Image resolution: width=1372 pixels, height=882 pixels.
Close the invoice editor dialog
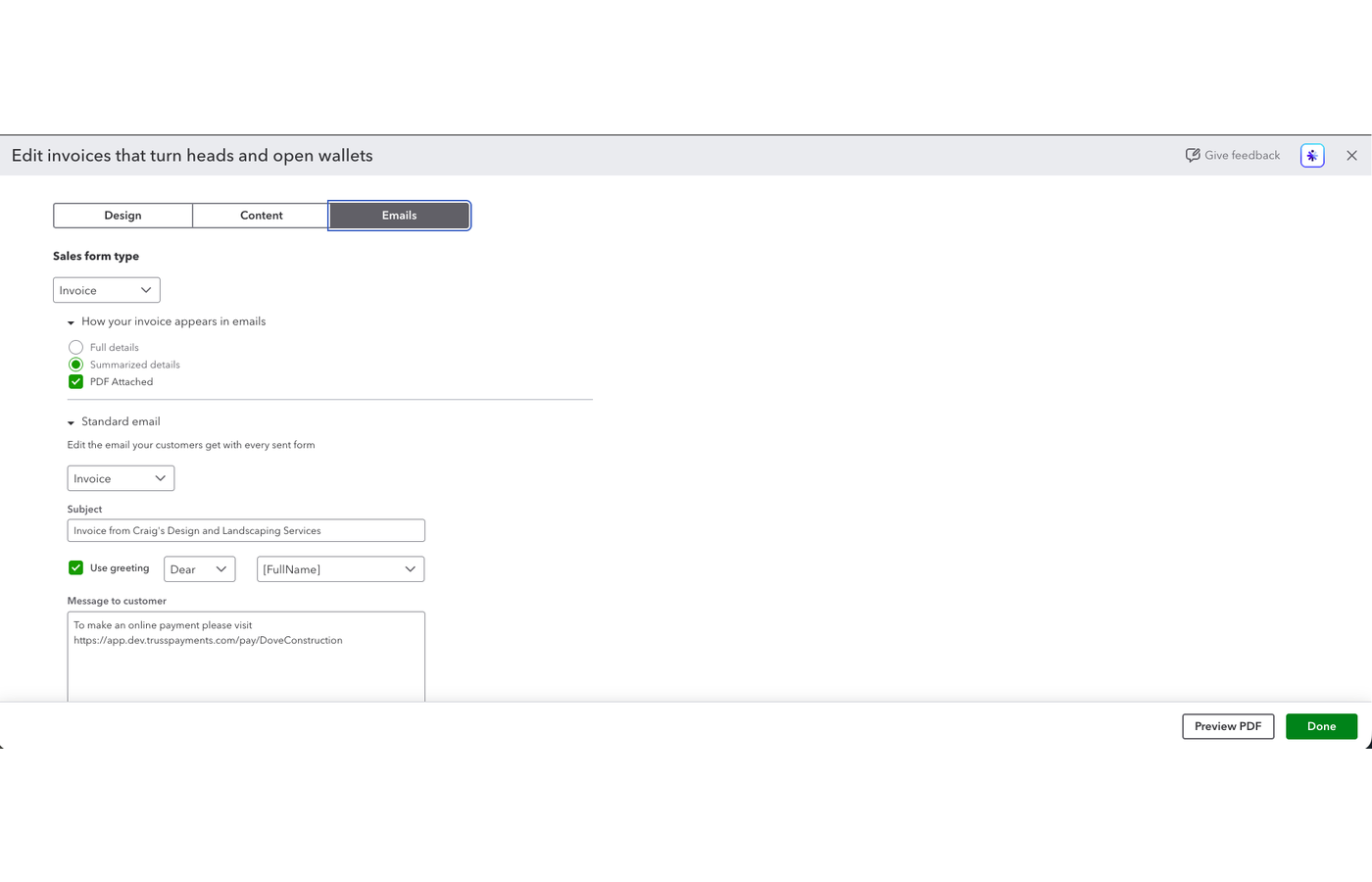point(1351,155)
